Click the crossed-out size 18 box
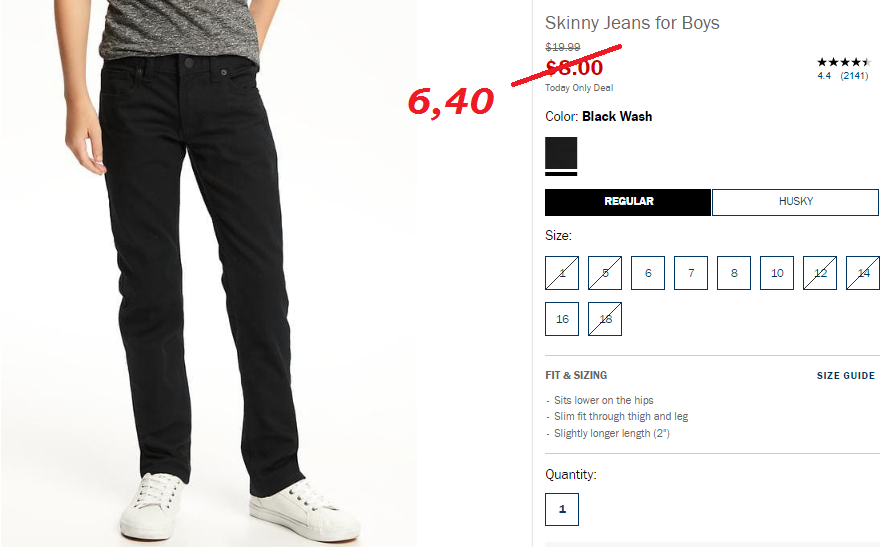The image size is (893, 547). (605, 319)
